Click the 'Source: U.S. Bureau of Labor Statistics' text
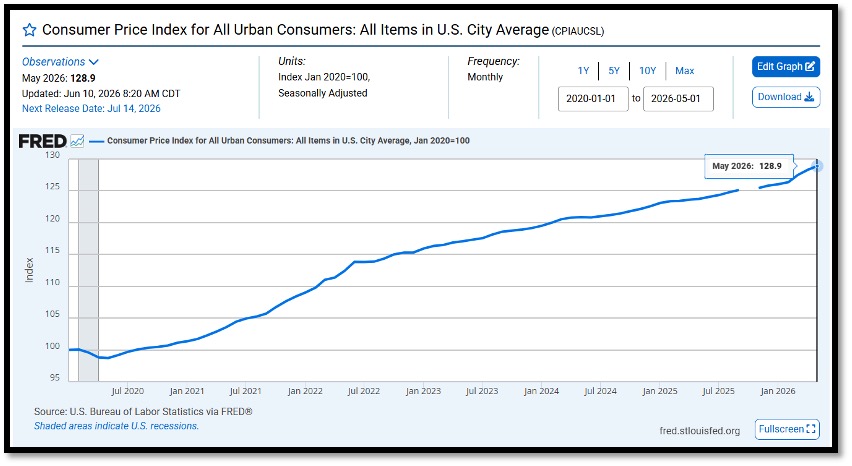This screenshot has width=852, height=466. (143, 412)
